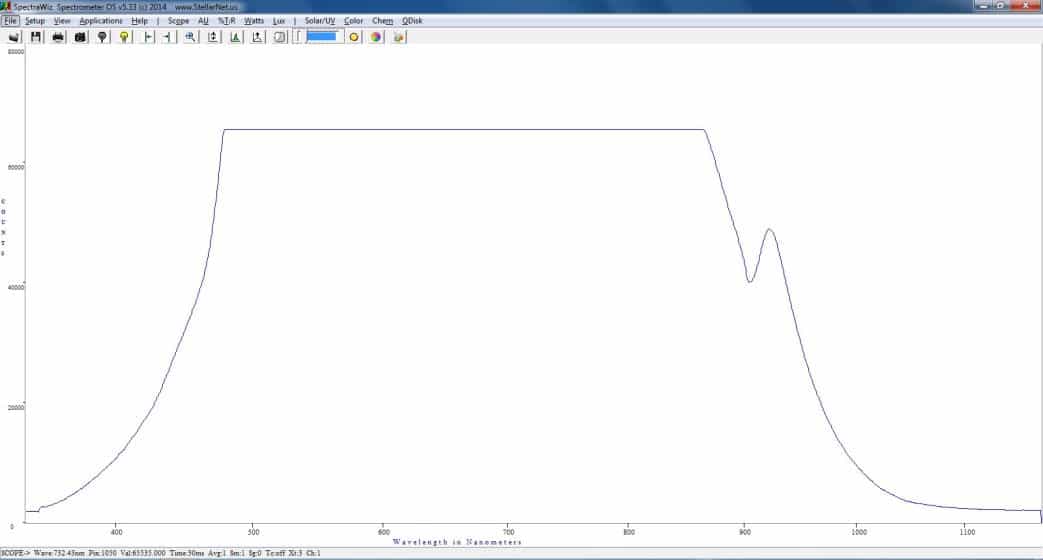Open the QDisk menu

[412, 21]
